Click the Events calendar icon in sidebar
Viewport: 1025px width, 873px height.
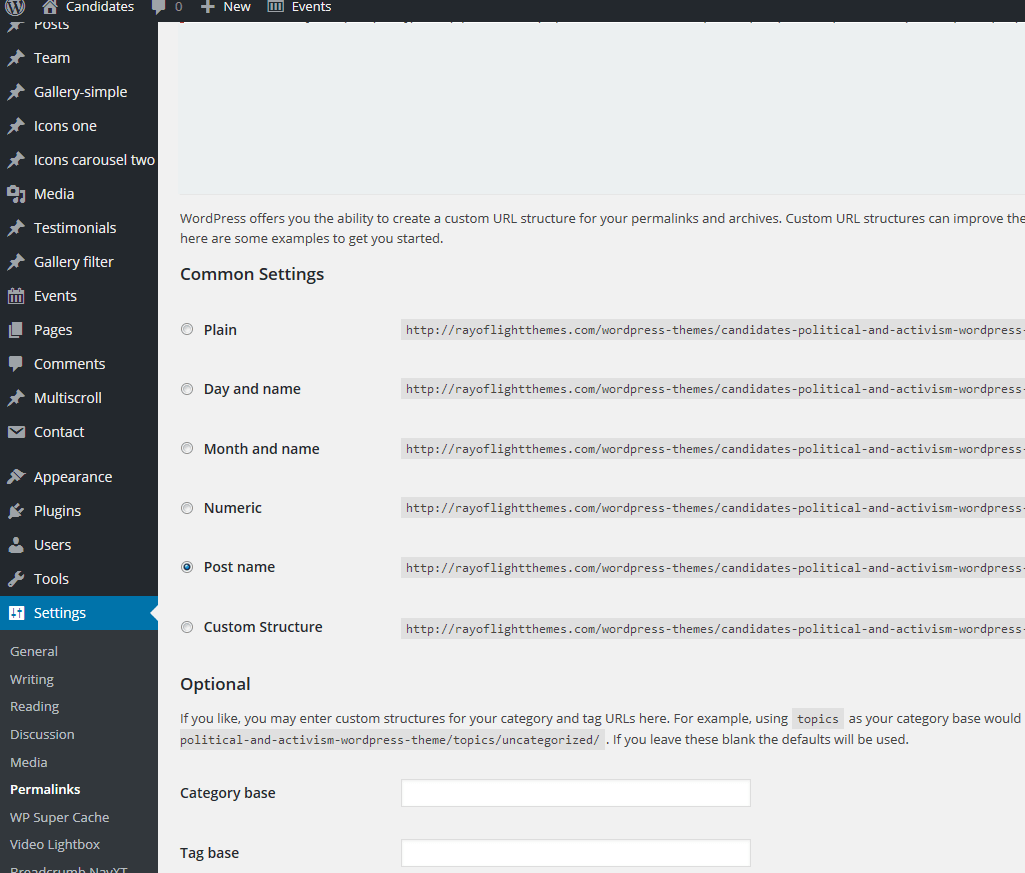click(x=16, y=296)
